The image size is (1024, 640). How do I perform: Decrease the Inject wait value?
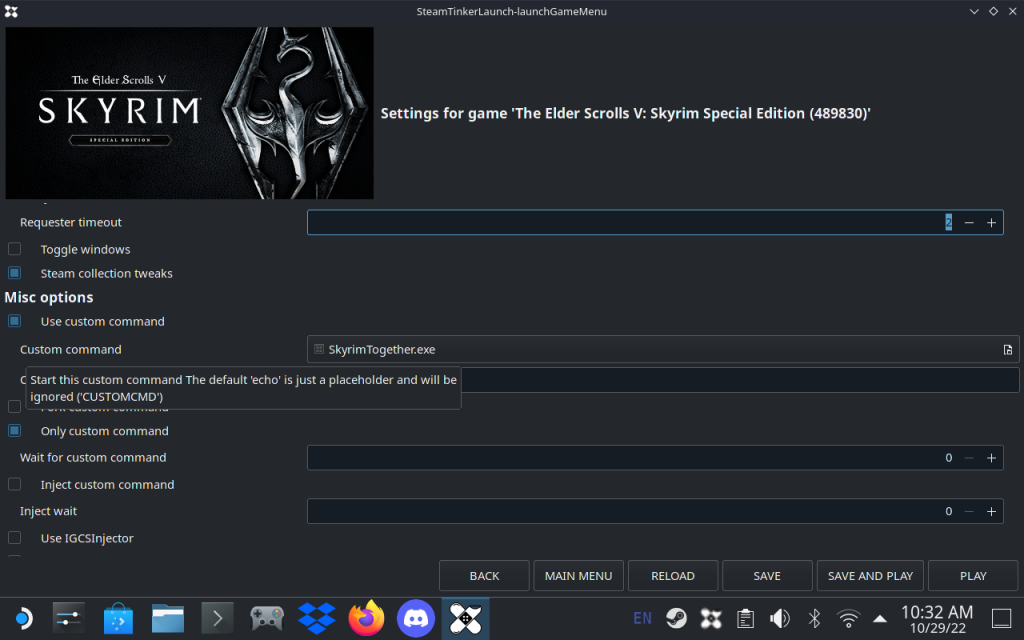[x=968, y=511]
